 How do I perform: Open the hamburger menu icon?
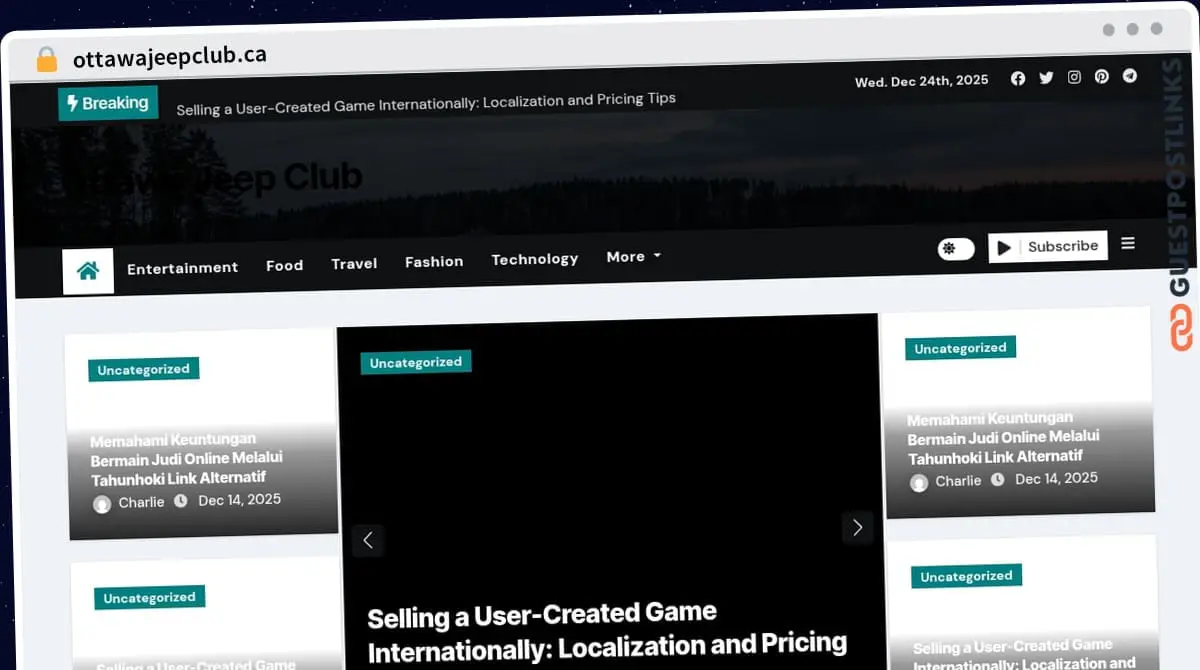point(1128,243)
